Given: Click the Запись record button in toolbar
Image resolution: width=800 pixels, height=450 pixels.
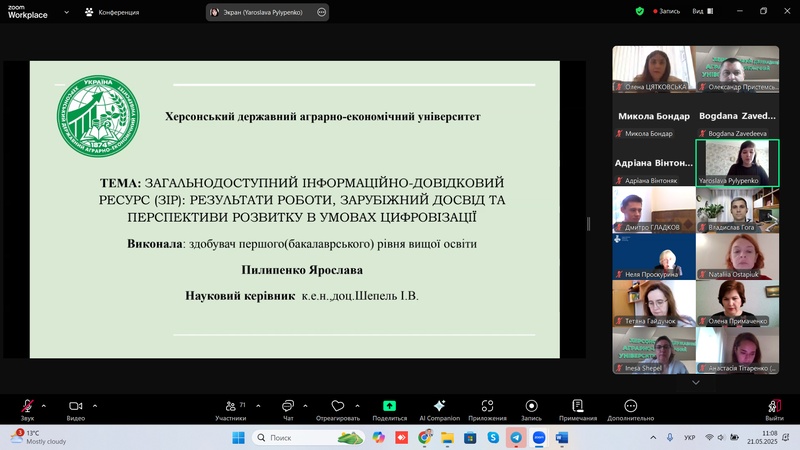Looking at the screenshot, I should point(531,410).
